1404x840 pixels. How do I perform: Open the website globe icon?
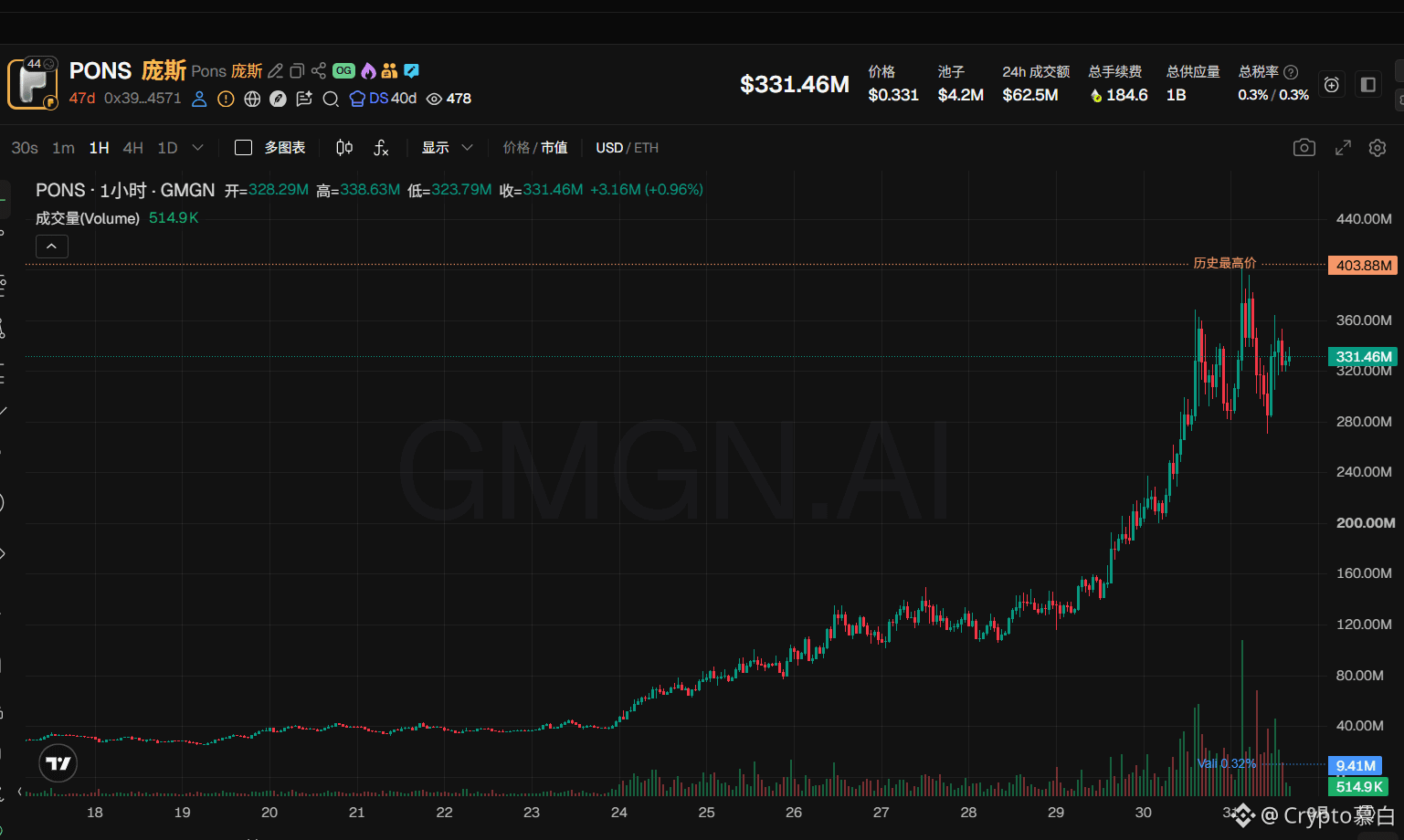[x=252, y=99]
